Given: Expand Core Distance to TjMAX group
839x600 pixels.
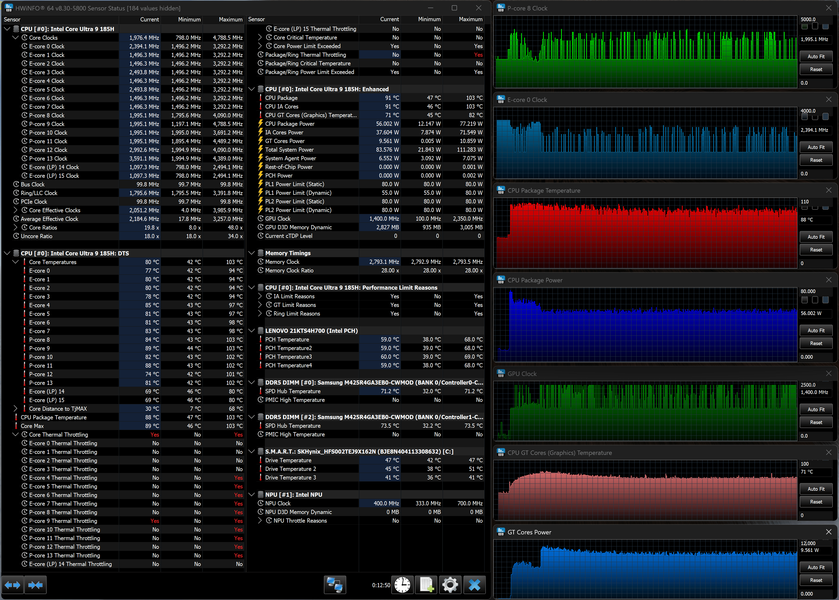Looking at the screenshot, I should tap(16, 408).
